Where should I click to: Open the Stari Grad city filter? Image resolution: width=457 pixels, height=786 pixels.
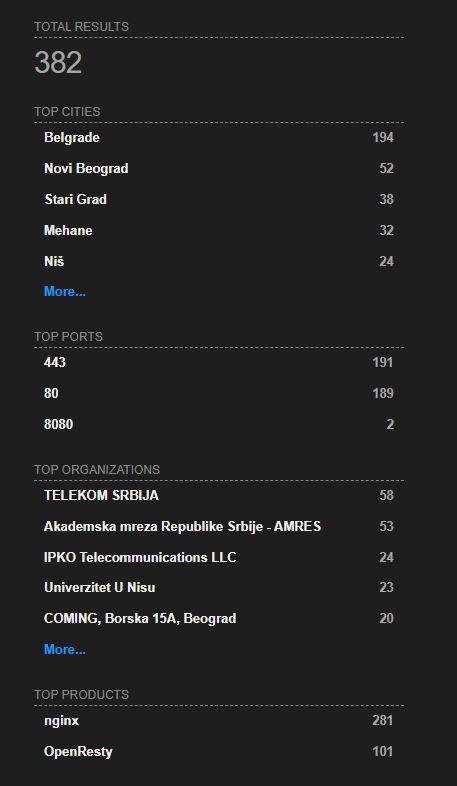click(x=76, y=200)
